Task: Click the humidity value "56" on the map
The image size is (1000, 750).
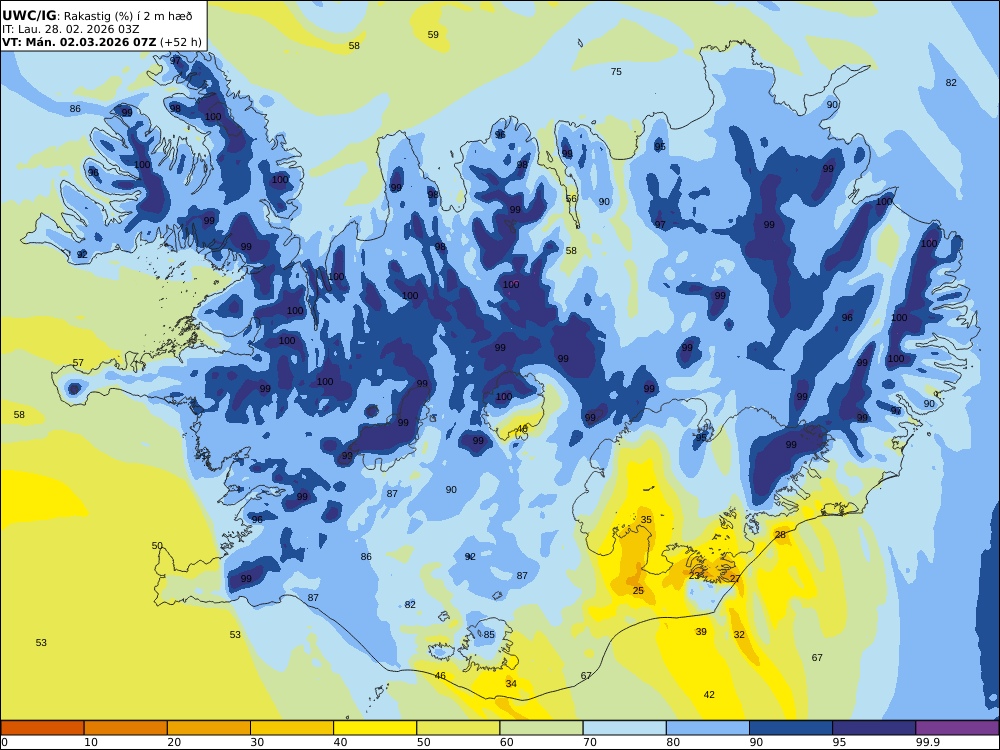Action: pos(571,199)
